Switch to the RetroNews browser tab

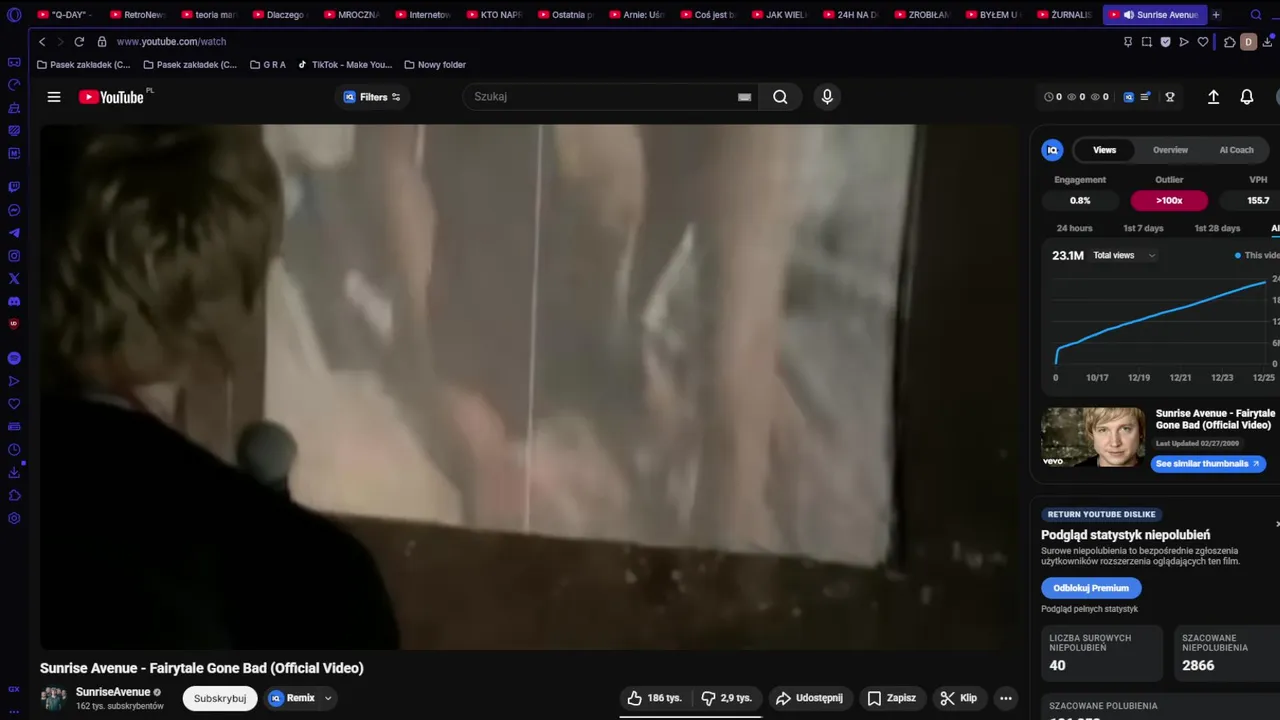(x=136, y=15)
